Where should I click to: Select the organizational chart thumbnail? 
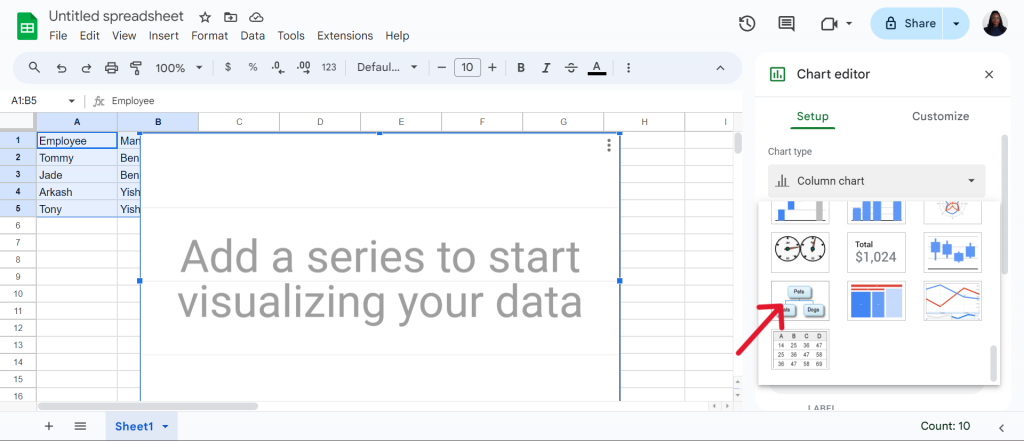pyautogui.click(x=800, y=301)
